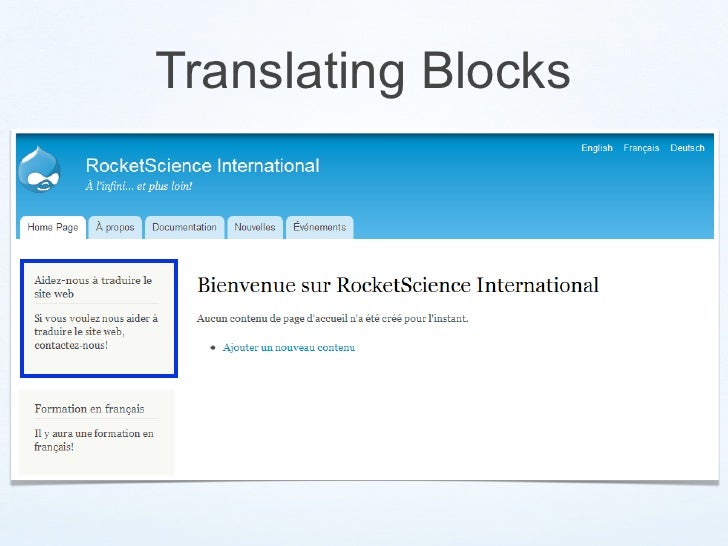Click the Bienvenue sur RocketScience International heading
Viewport: 728px width, 546px height.
click(x=398, y=285)
